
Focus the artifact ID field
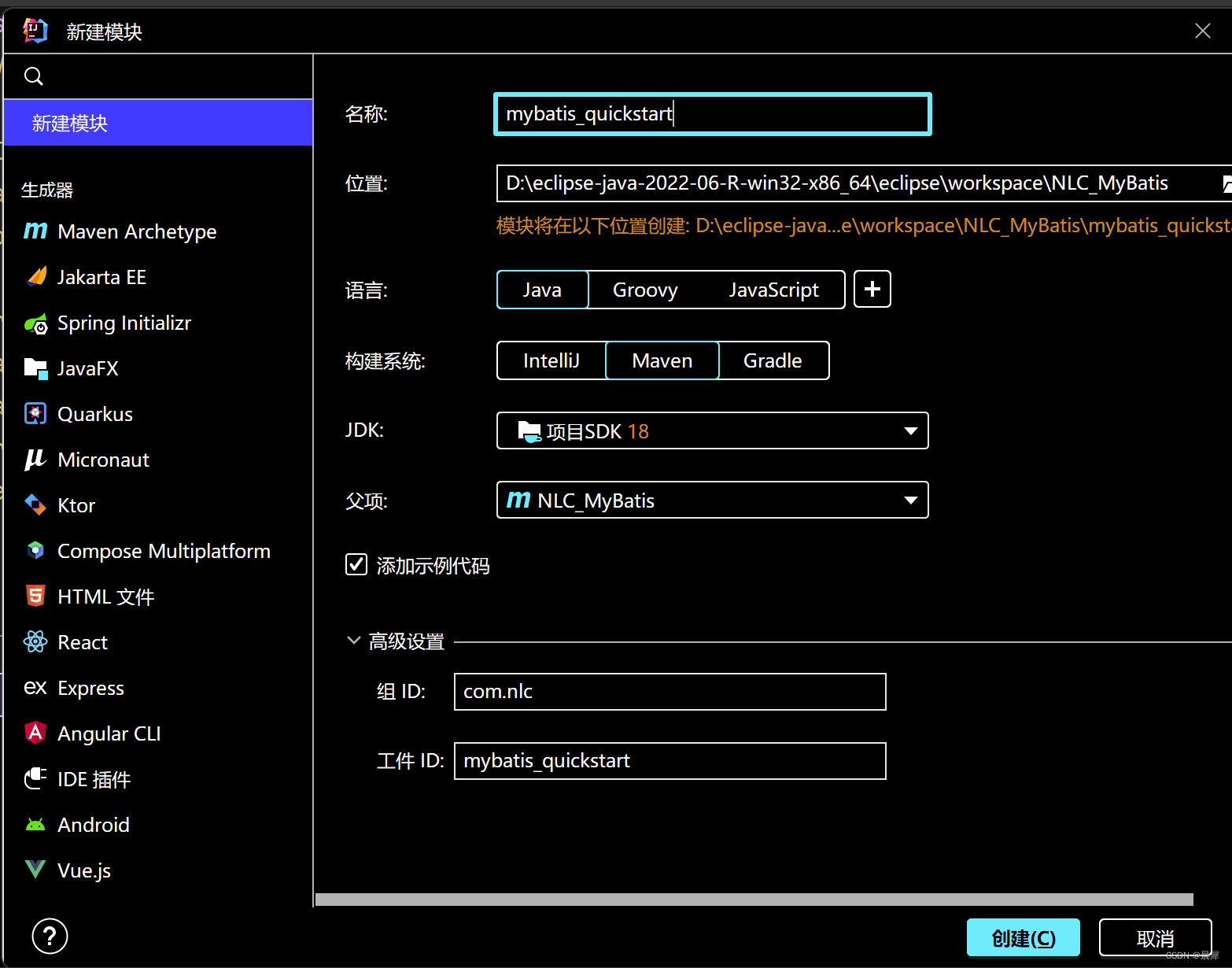point(670,761)
